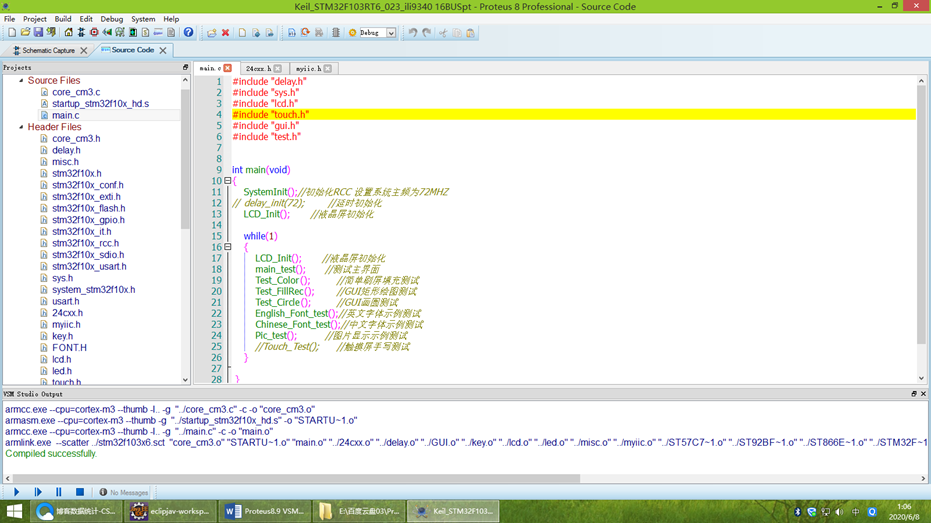Open the Windows Start button

15,511
